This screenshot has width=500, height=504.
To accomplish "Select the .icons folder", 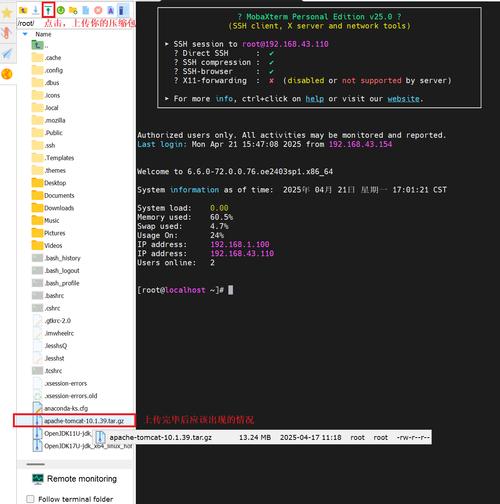I will click(46, 95).
